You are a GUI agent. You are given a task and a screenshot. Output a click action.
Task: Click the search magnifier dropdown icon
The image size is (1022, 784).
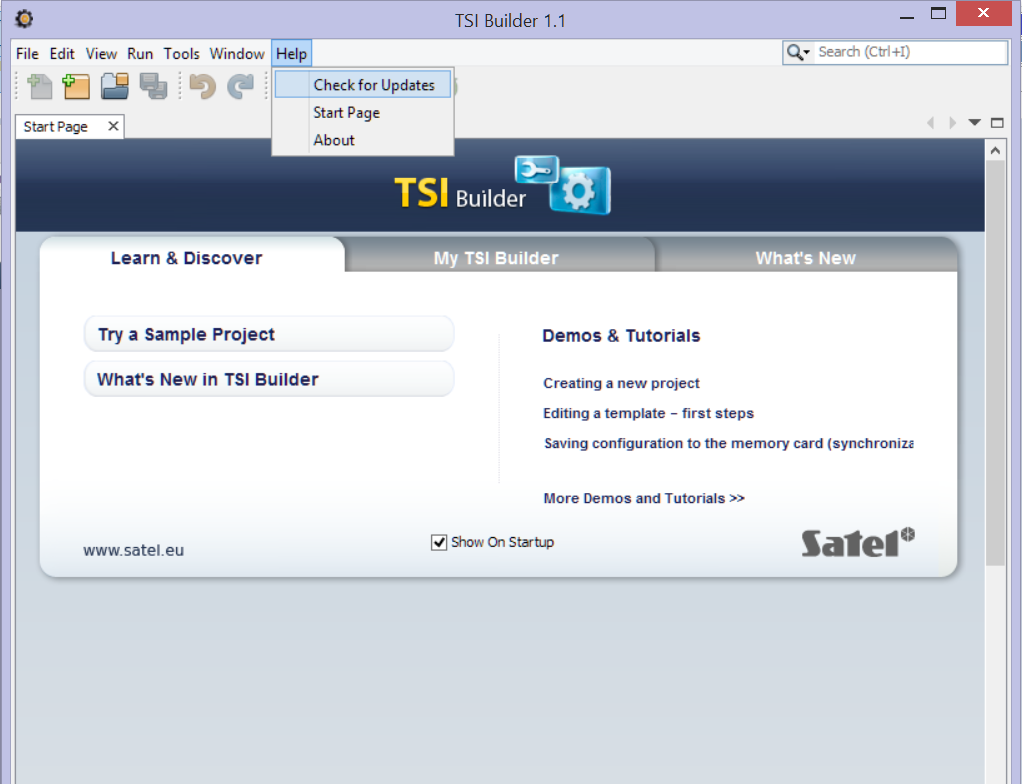pyautogui.click(x=798, y=52)
